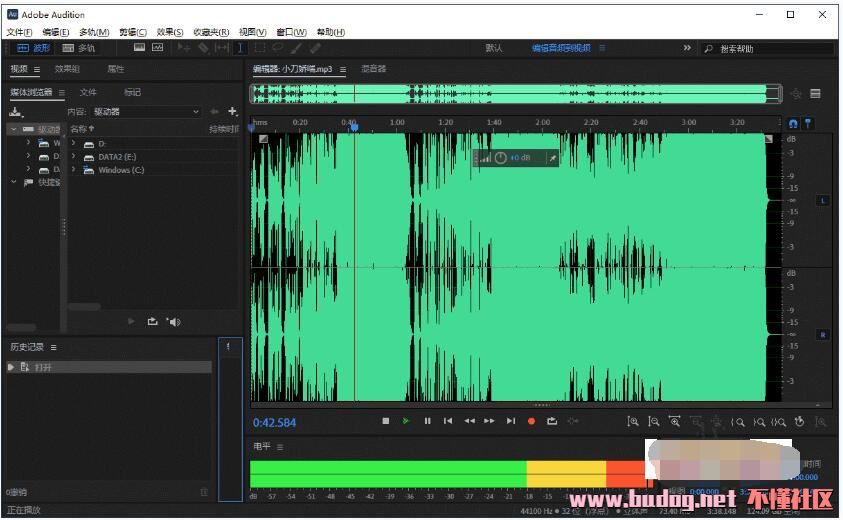Click the red Record button
The width and height of the screenshot is (843, 520).
coord(531,421)
